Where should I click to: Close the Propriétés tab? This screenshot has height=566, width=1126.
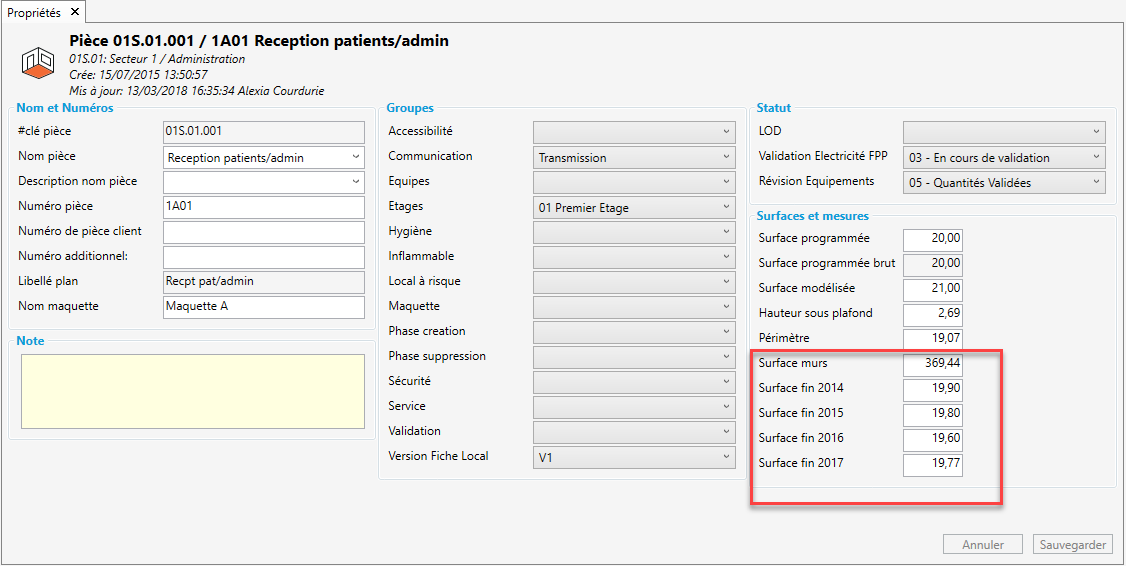pyautogui.click(x=75, y=12)
